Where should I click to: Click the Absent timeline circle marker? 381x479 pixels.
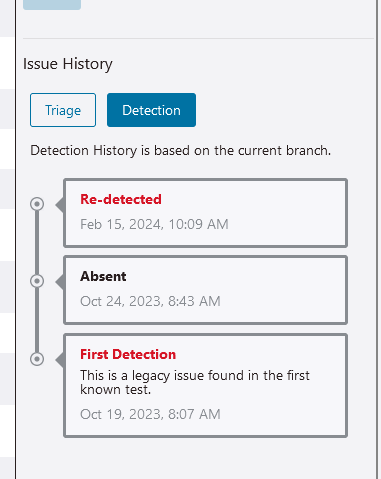click(37, 281)
